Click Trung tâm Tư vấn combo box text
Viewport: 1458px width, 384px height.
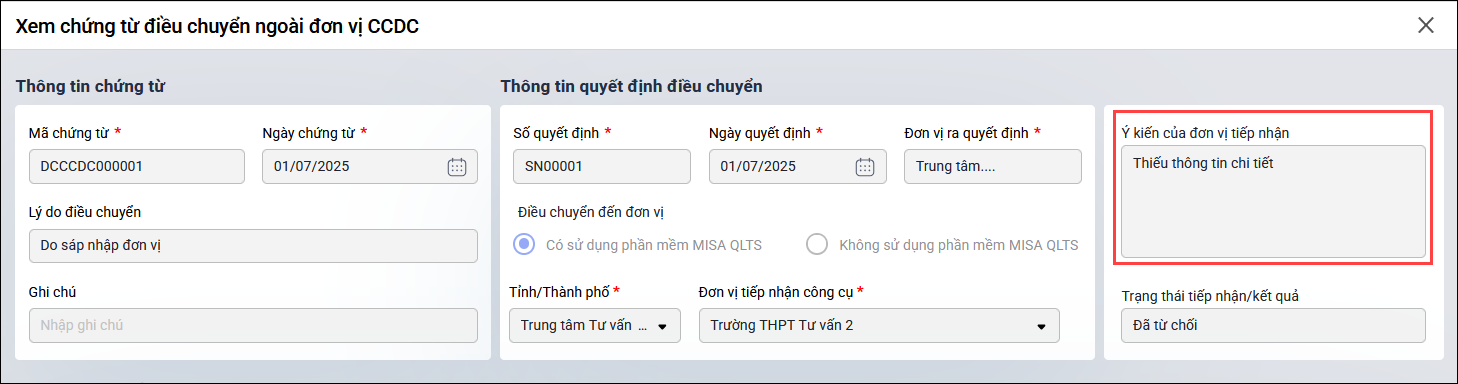point(584,326)
